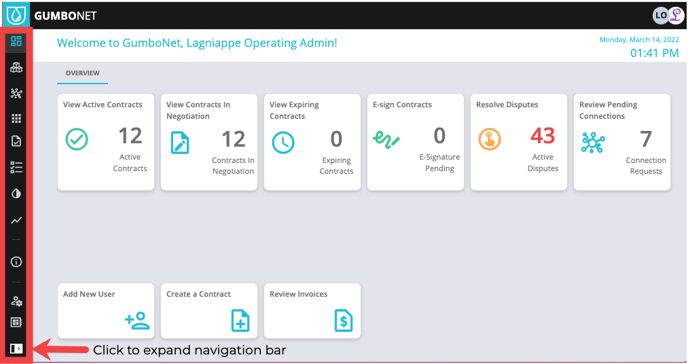Switch to the Overview tab
This screenshot has height=364, width=688.
click(82, 73)
